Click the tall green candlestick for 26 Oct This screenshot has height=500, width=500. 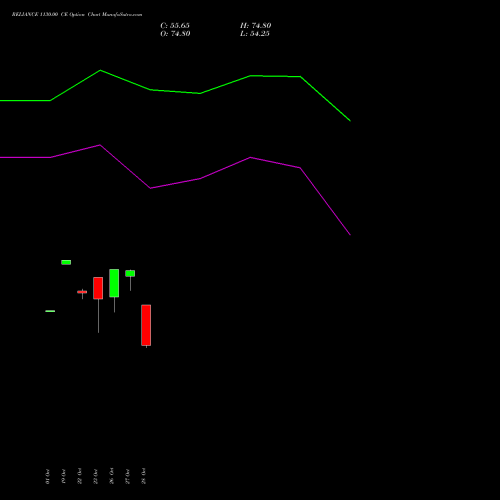click(114, 283)
